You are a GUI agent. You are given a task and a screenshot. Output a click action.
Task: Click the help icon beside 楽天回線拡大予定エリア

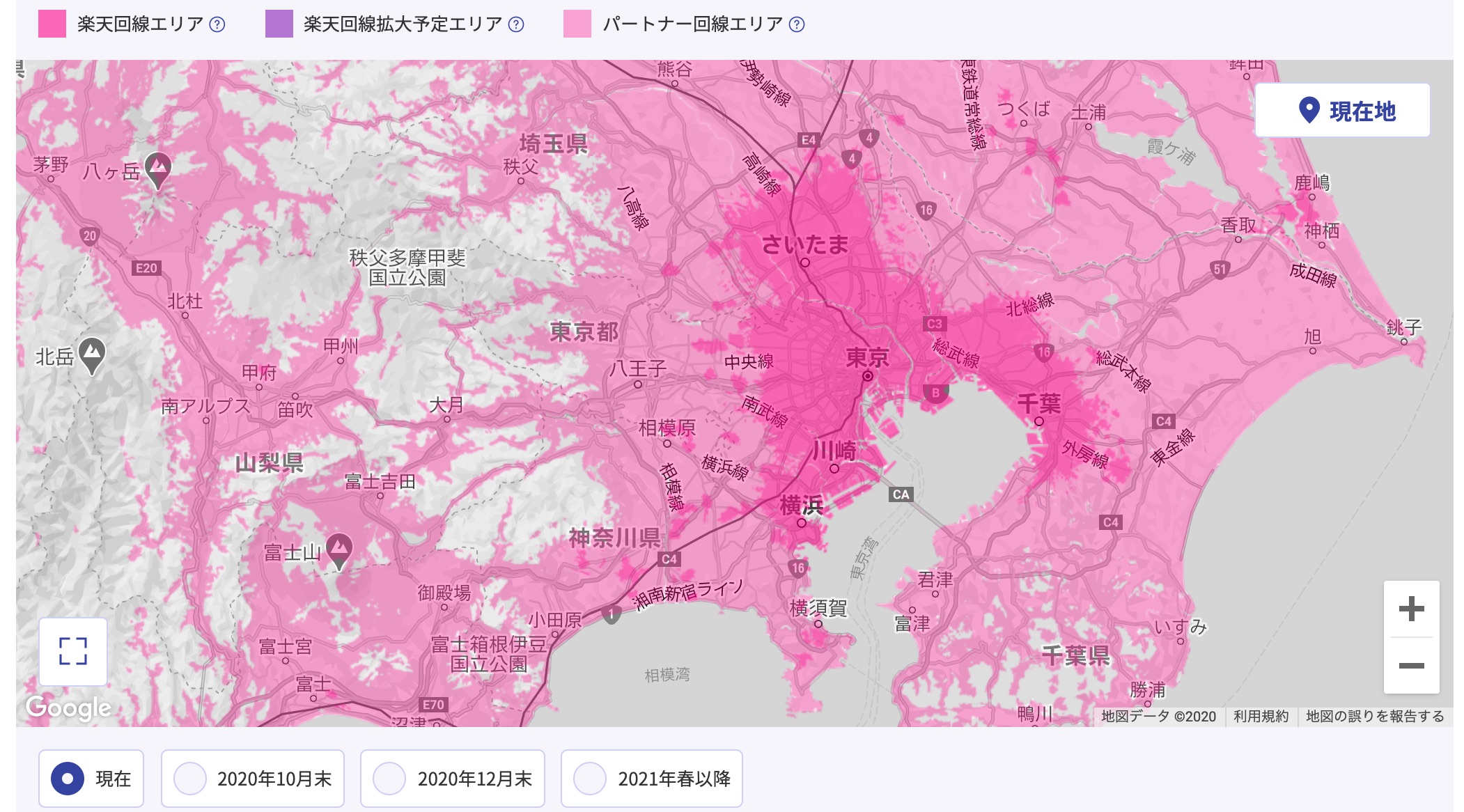coord(516,24)
